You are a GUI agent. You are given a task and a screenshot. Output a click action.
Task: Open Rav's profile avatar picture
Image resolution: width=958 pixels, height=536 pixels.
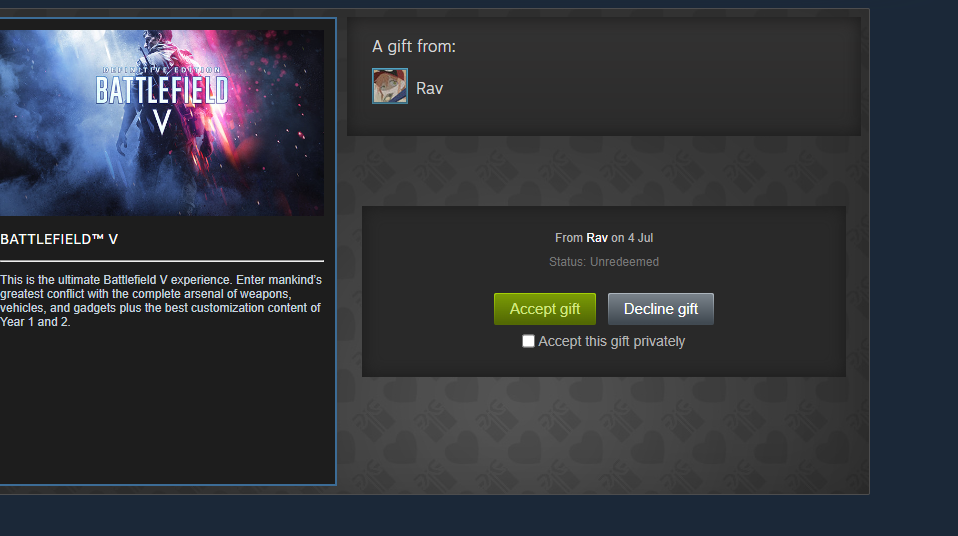390,86
